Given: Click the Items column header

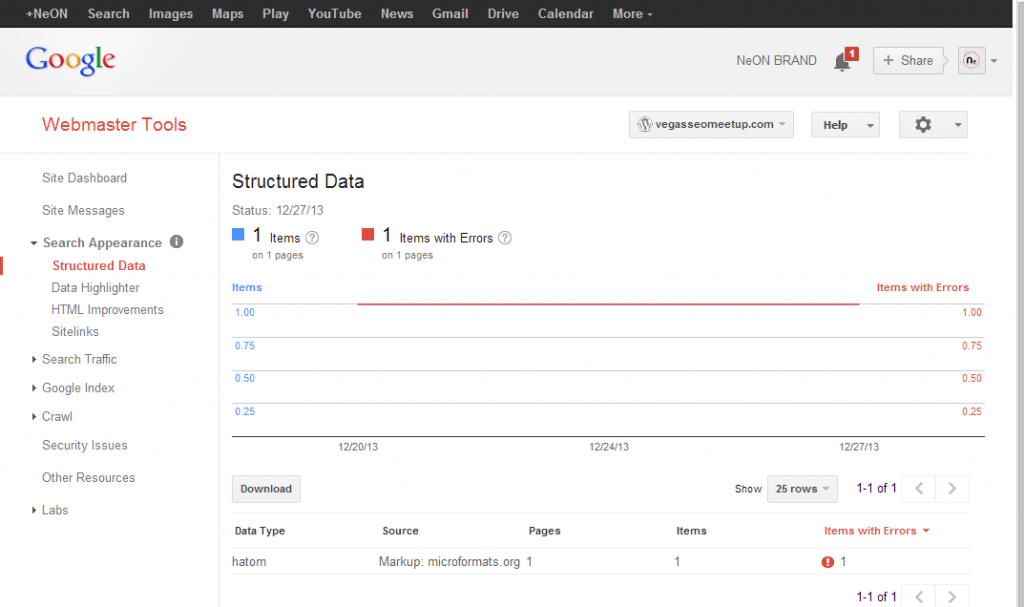Looking at the screenshot, I should (x=691, y=531).
